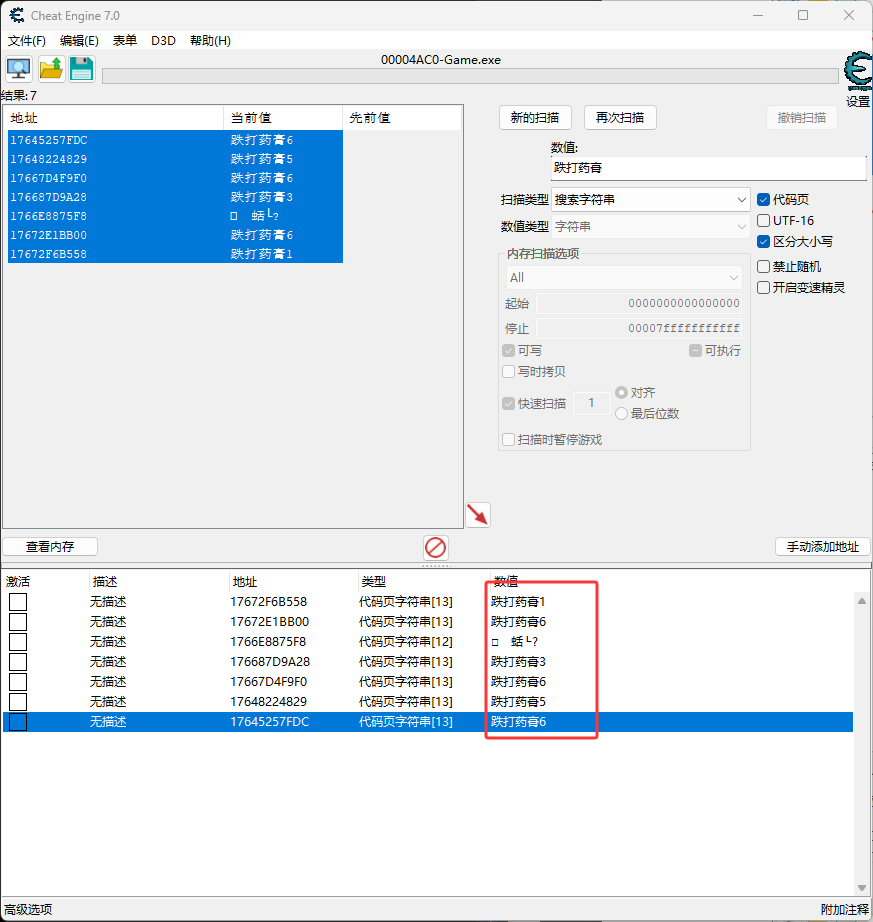
Task: Activate checkbox for address 17645257FDC
Action: [18, 722]
